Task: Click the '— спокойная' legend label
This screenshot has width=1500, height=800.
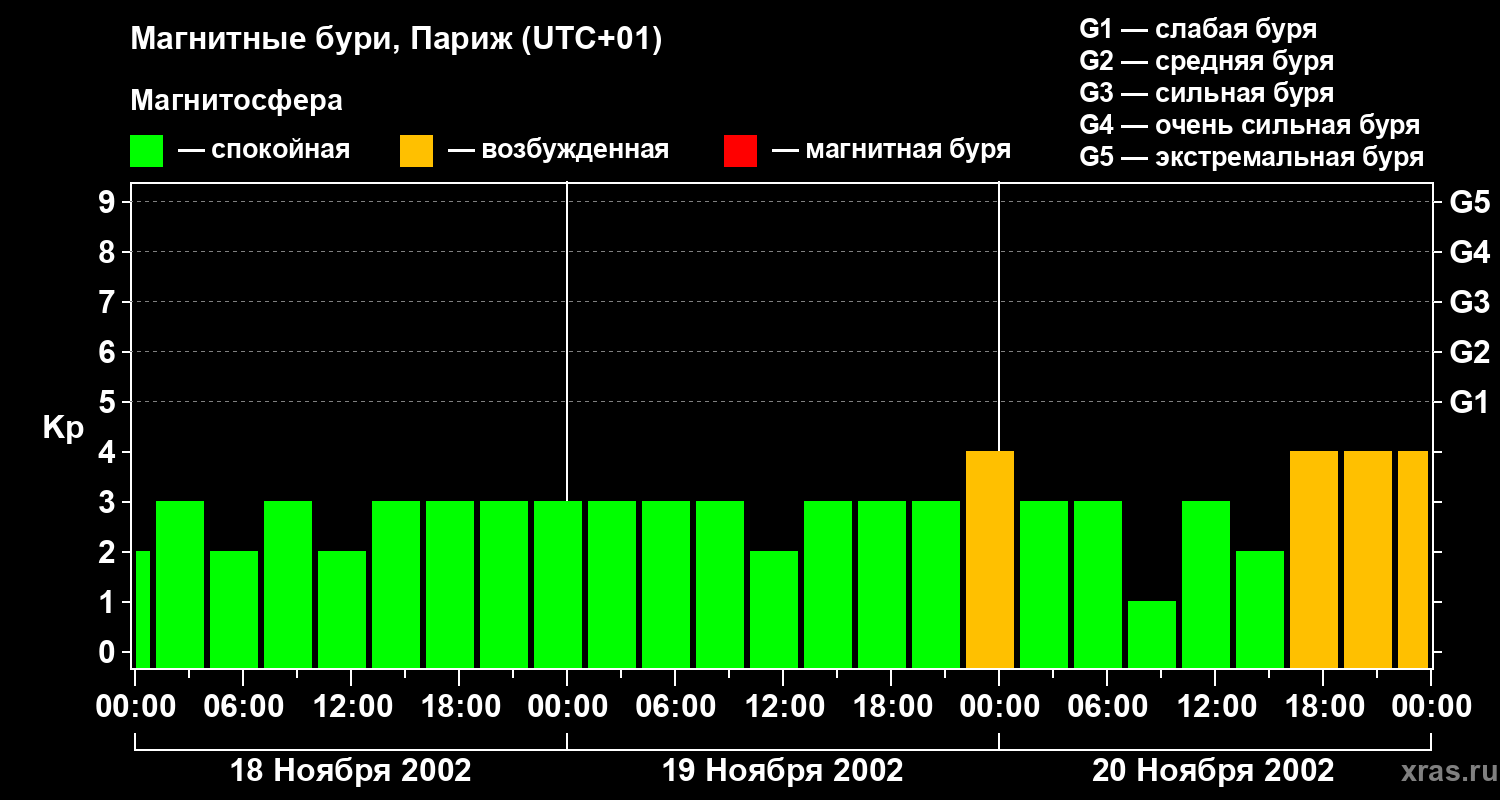Action: click(x=264, y=150)
